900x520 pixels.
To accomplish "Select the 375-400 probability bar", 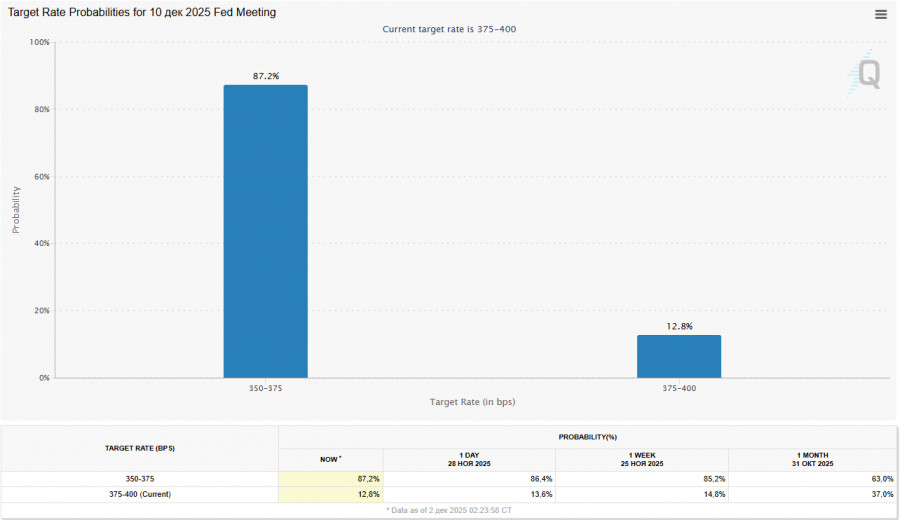I will 678,356.
